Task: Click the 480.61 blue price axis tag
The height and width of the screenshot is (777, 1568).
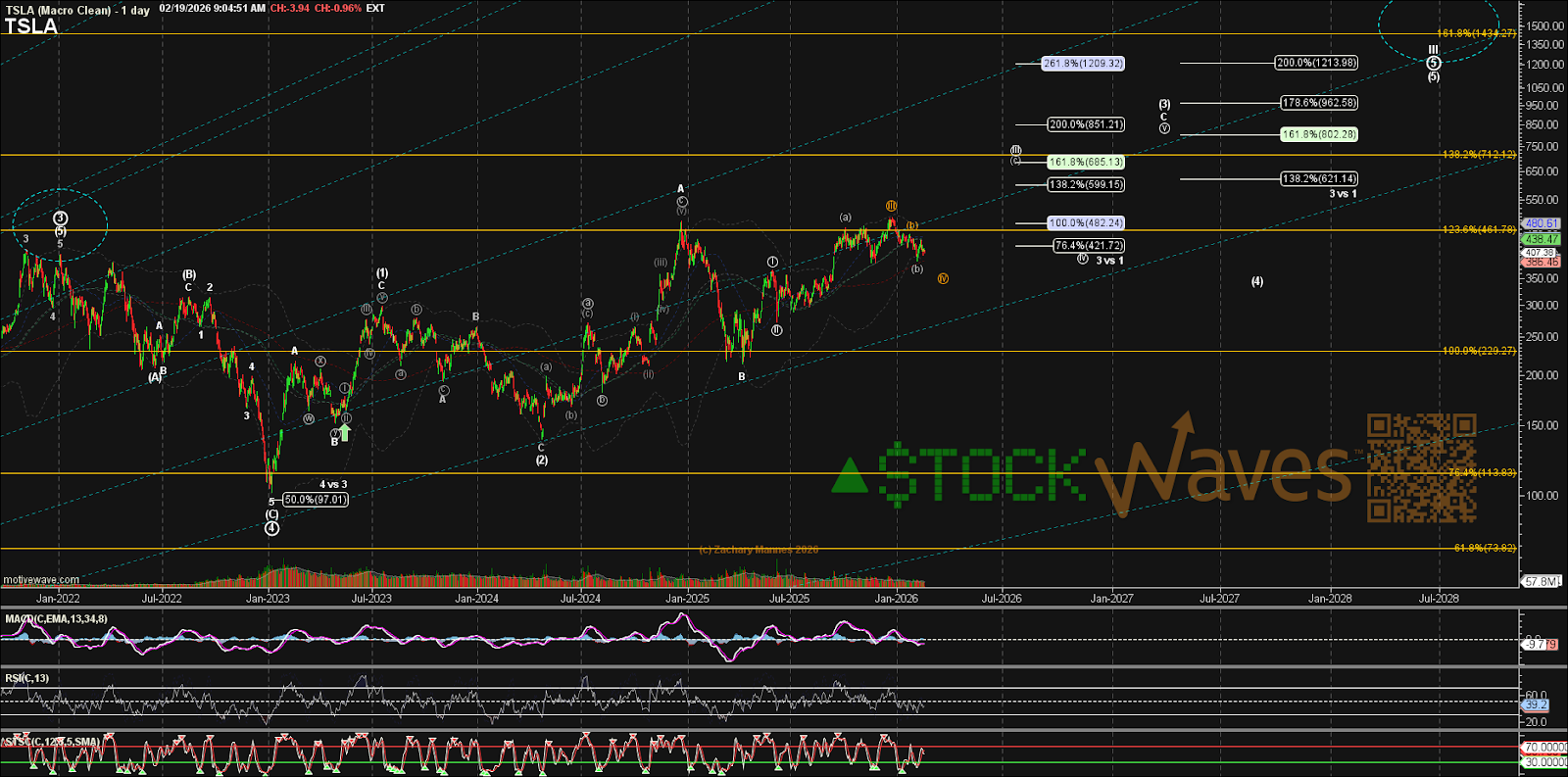Action: (x=1541, y=224)
